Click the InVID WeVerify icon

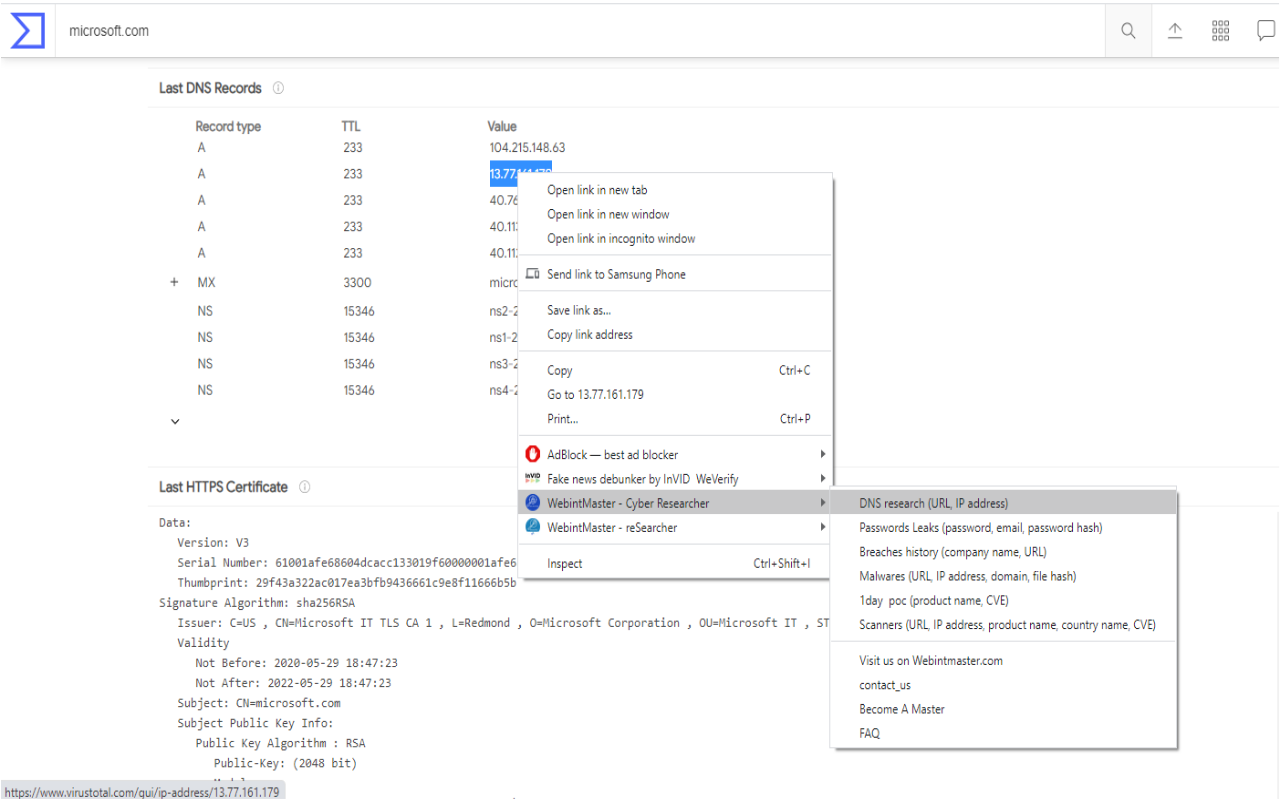tap(533, 479)
